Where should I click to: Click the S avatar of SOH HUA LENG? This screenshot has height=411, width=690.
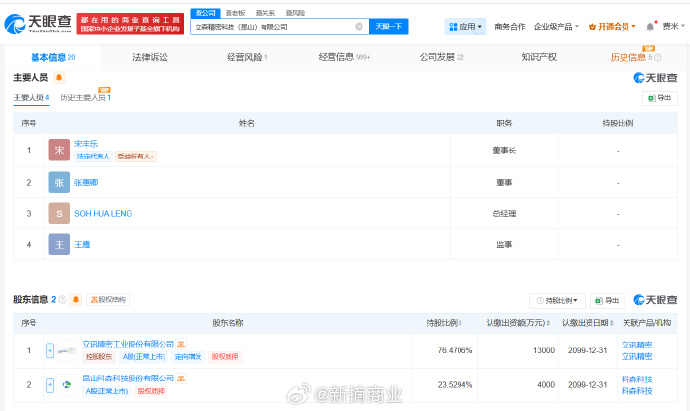click(x=59, y=213)
